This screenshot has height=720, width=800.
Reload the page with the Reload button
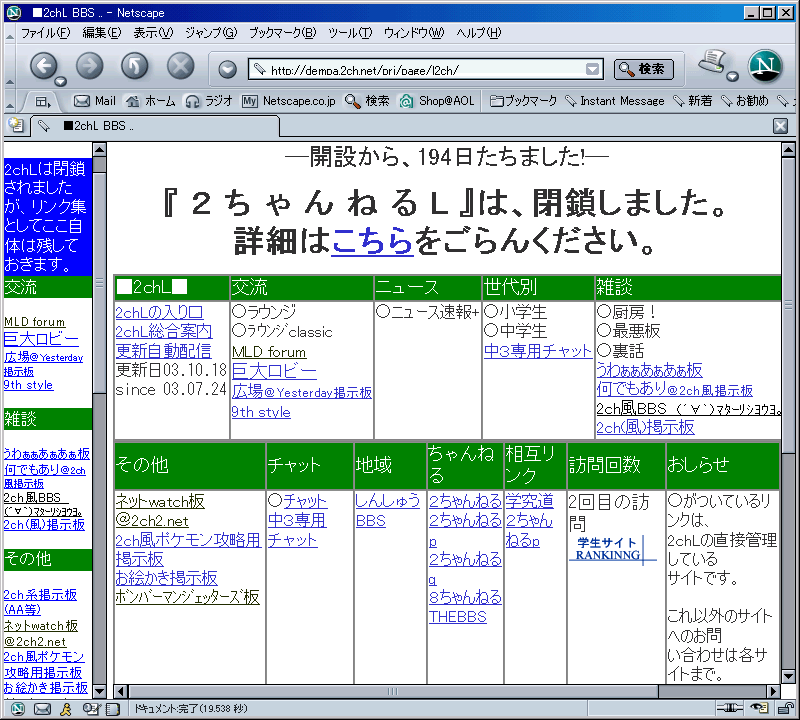pos(135,66)
